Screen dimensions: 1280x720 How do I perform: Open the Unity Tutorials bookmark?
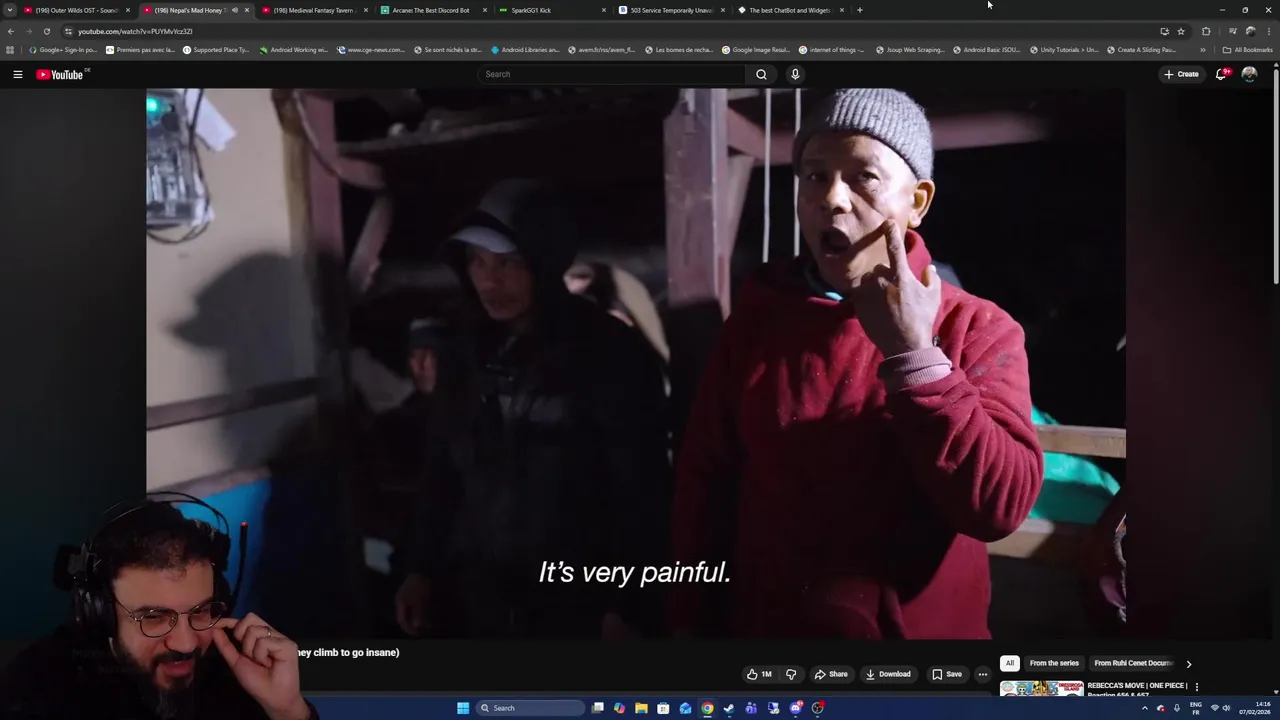1063,49
